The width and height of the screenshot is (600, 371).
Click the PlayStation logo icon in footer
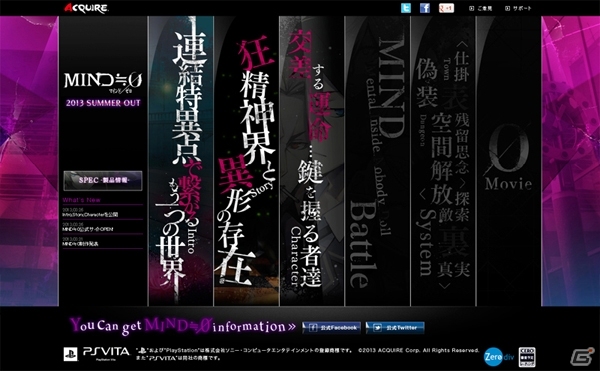click(70, 354)
